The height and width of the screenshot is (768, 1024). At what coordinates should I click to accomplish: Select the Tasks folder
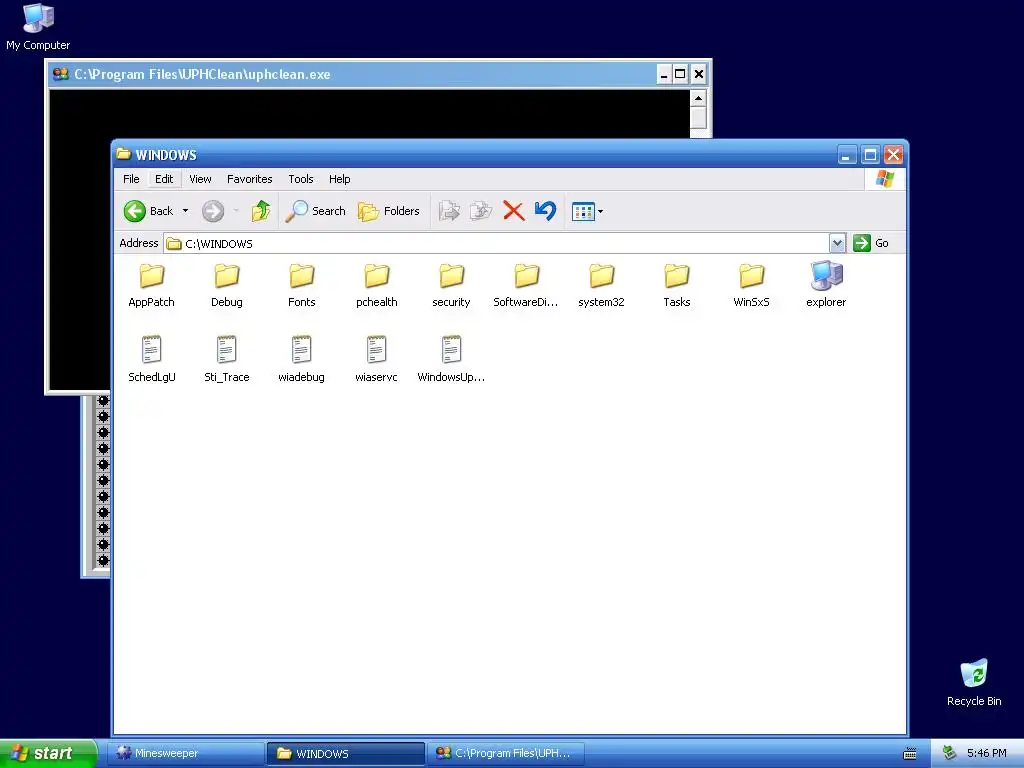(x=677, y=285)
